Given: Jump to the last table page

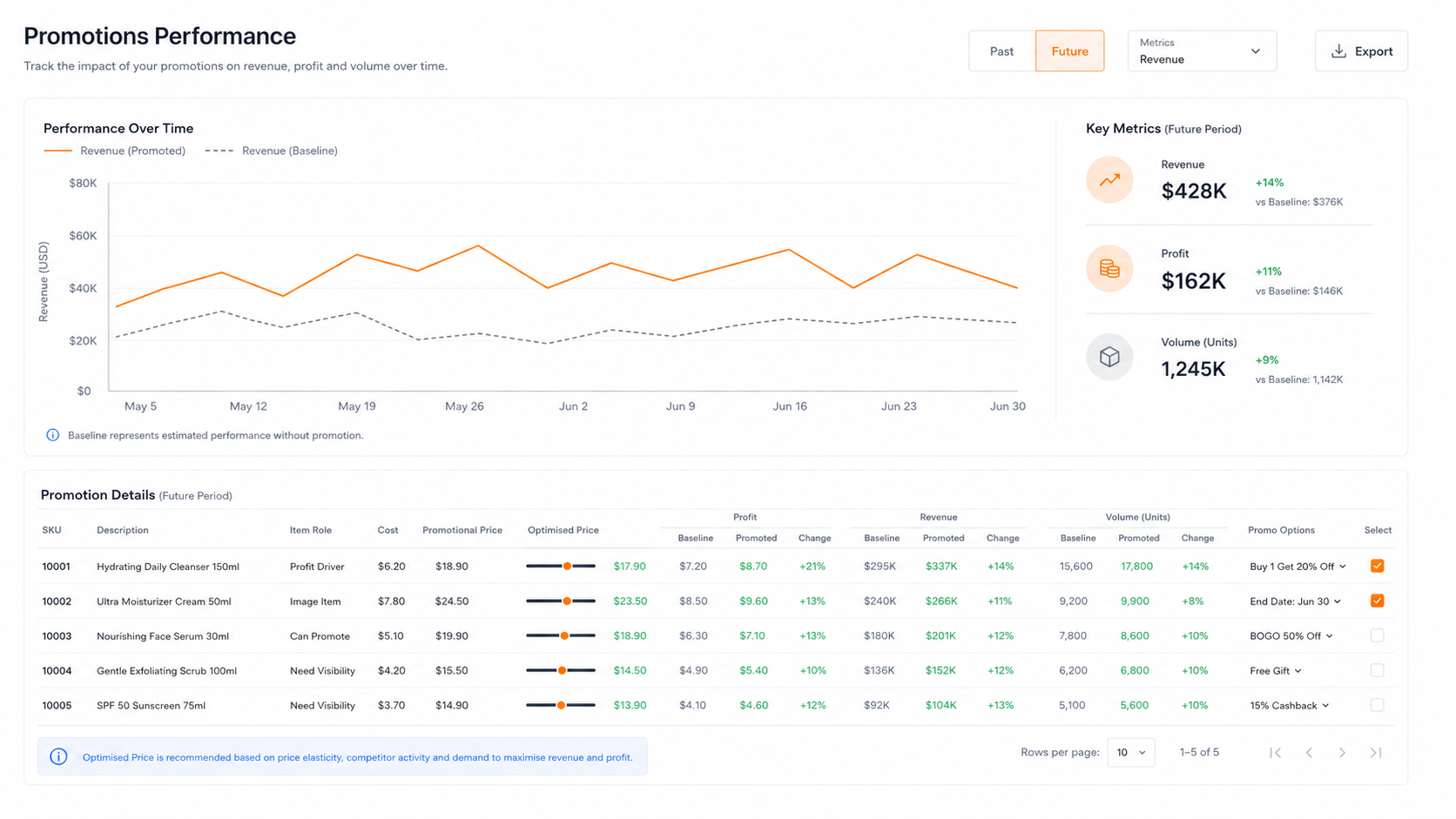Looking at the screenshot, I should click(x=1376, y=753).
